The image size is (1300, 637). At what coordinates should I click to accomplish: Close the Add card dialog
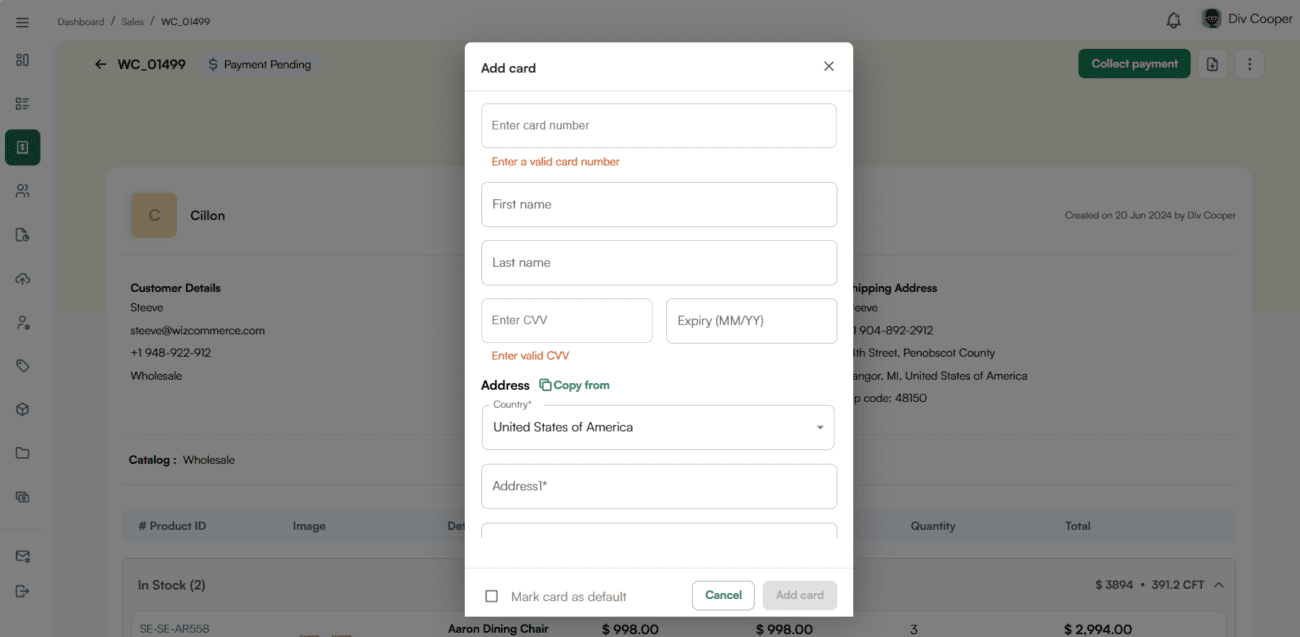(x=828, y=66)
